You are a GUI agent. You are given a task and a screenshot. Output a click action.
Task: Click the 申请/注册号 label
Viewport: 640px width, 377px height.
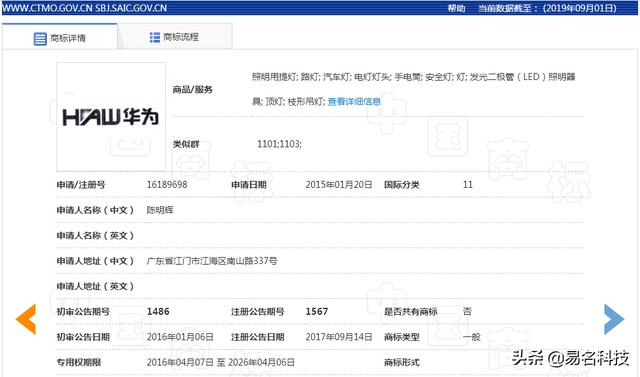point(81,185)
